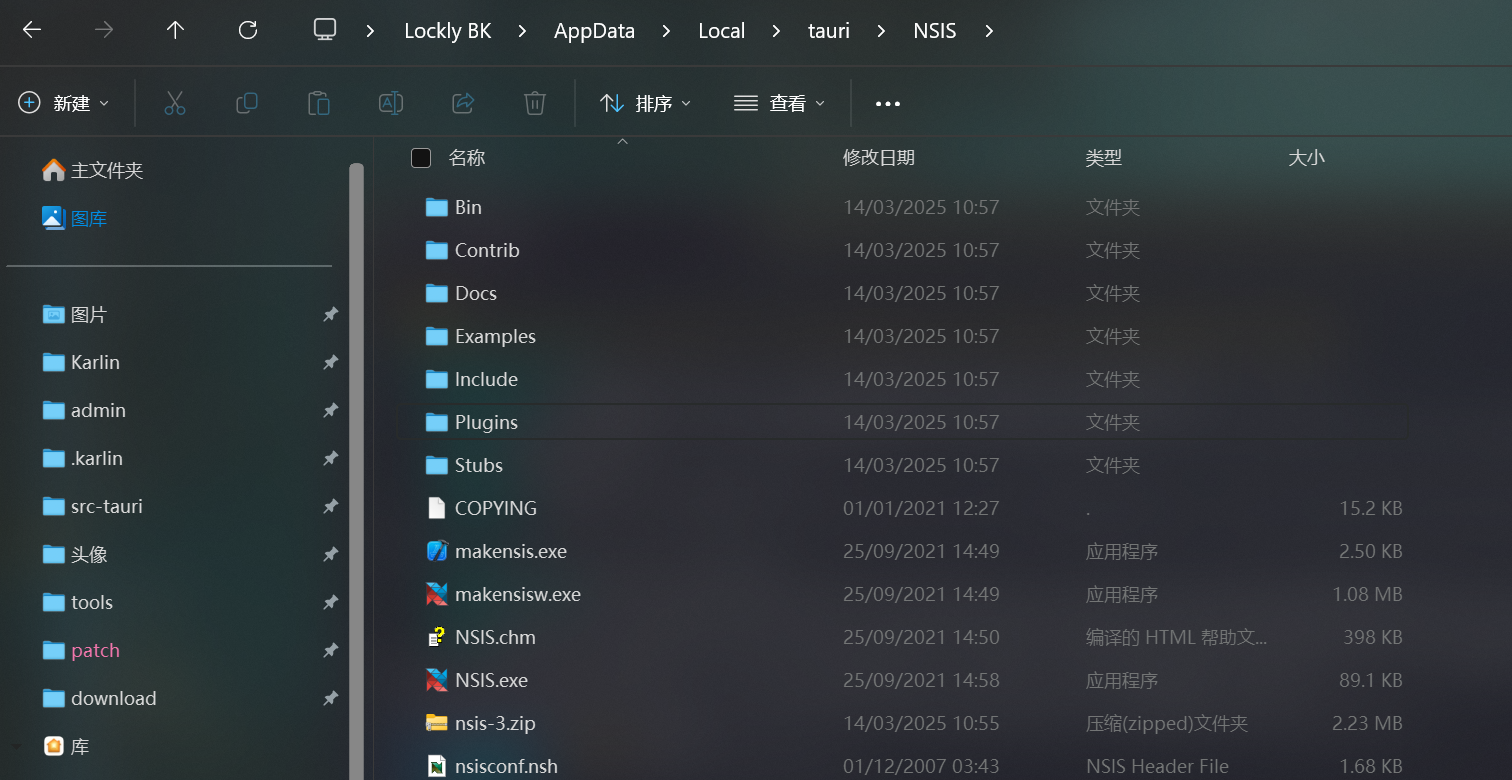This screenshot has height=780, width=1512.
Task: Open the 排序 sort dropdown
Action: click(645, 103)
